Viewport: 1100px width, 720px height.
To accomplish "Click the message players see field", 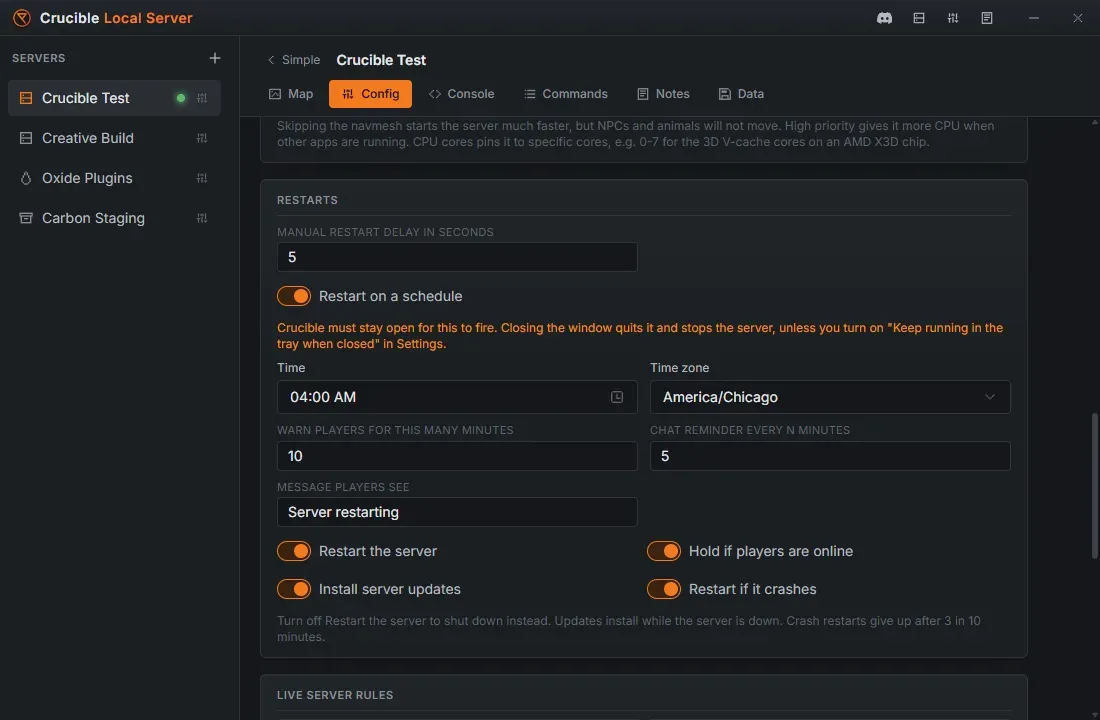I will click(x=457, y=512).
